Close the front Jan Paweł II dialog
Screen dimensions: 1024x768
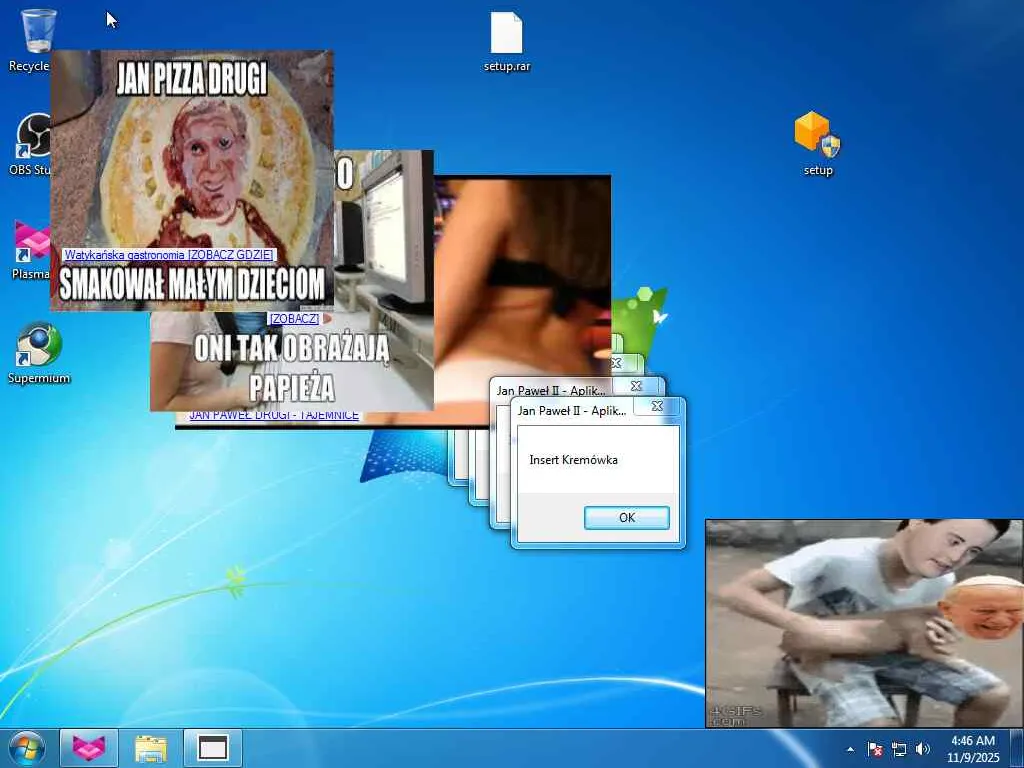pyautogui.click(x=658, y=406)
